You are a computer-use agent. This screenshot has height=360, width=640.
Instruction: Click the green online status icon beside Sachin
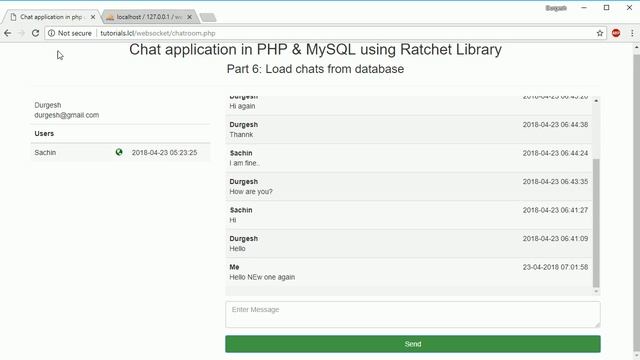coord(119,152)
